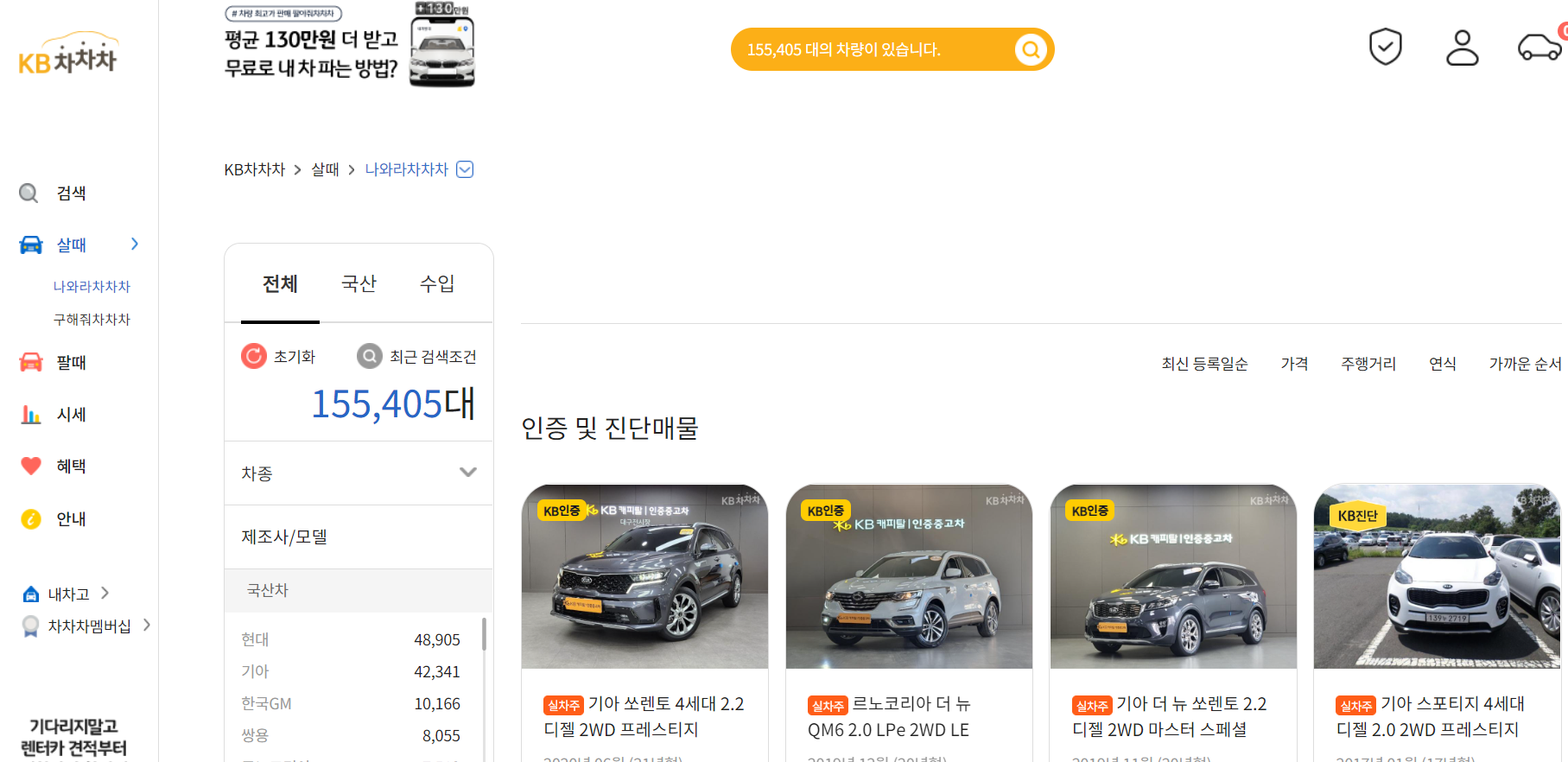This screenshot has height=762, width=1568.
Task: Go to 살때 breadcrumb link
Action: click(x=325, y=169)
